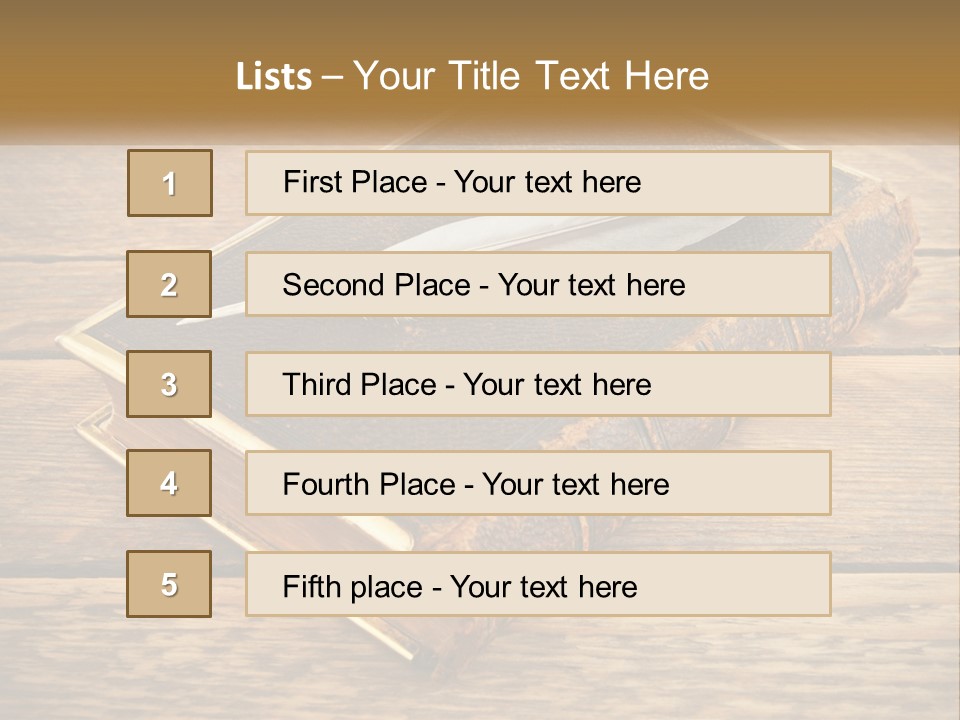Select the number 4 square
The image size is (960, 720).
click(169, 483)
